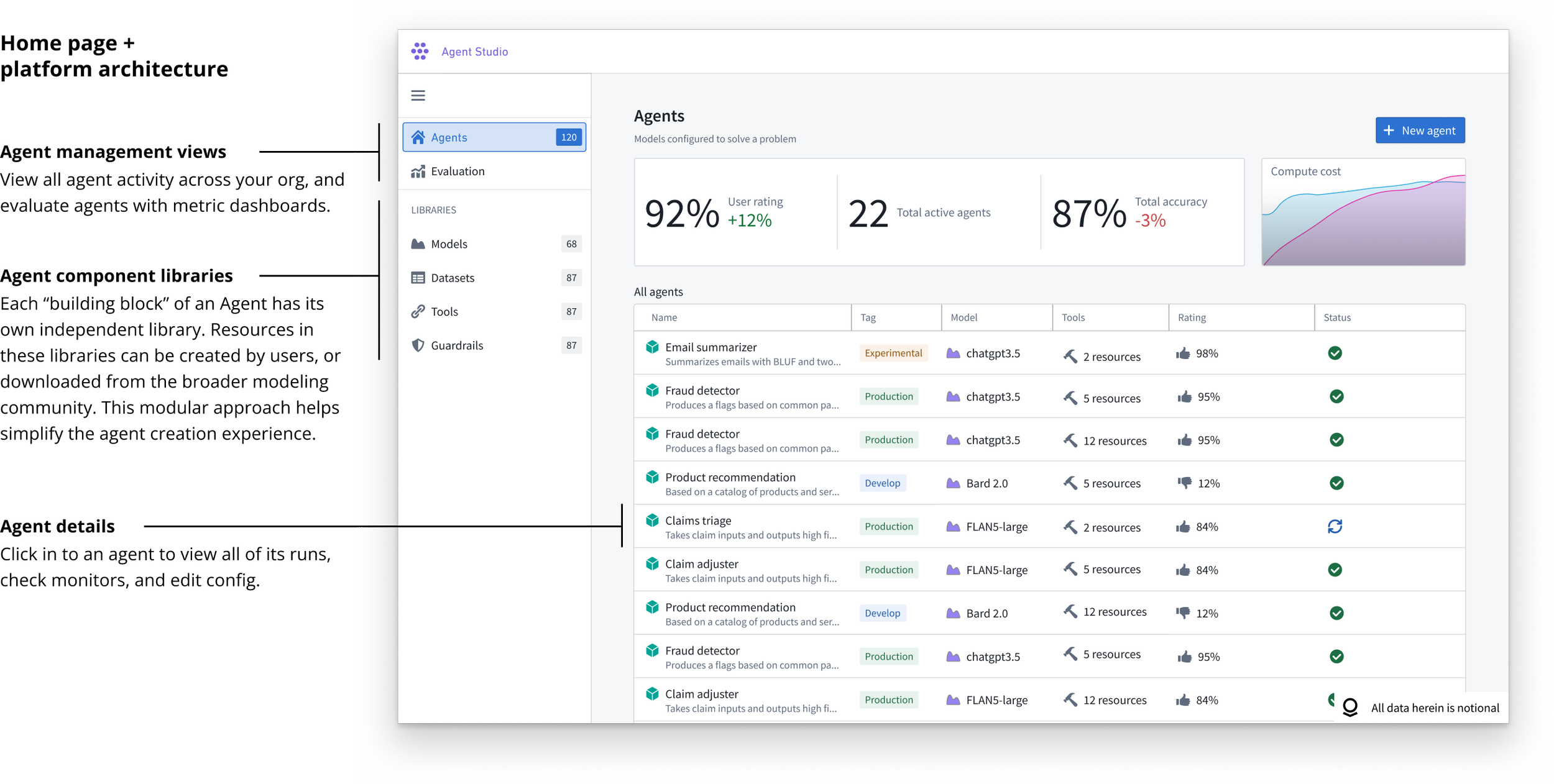Viewport: 1554px width, 784px height.
Task: Click the model icon beside Bard 2.0
Action: tap(952, 483)
